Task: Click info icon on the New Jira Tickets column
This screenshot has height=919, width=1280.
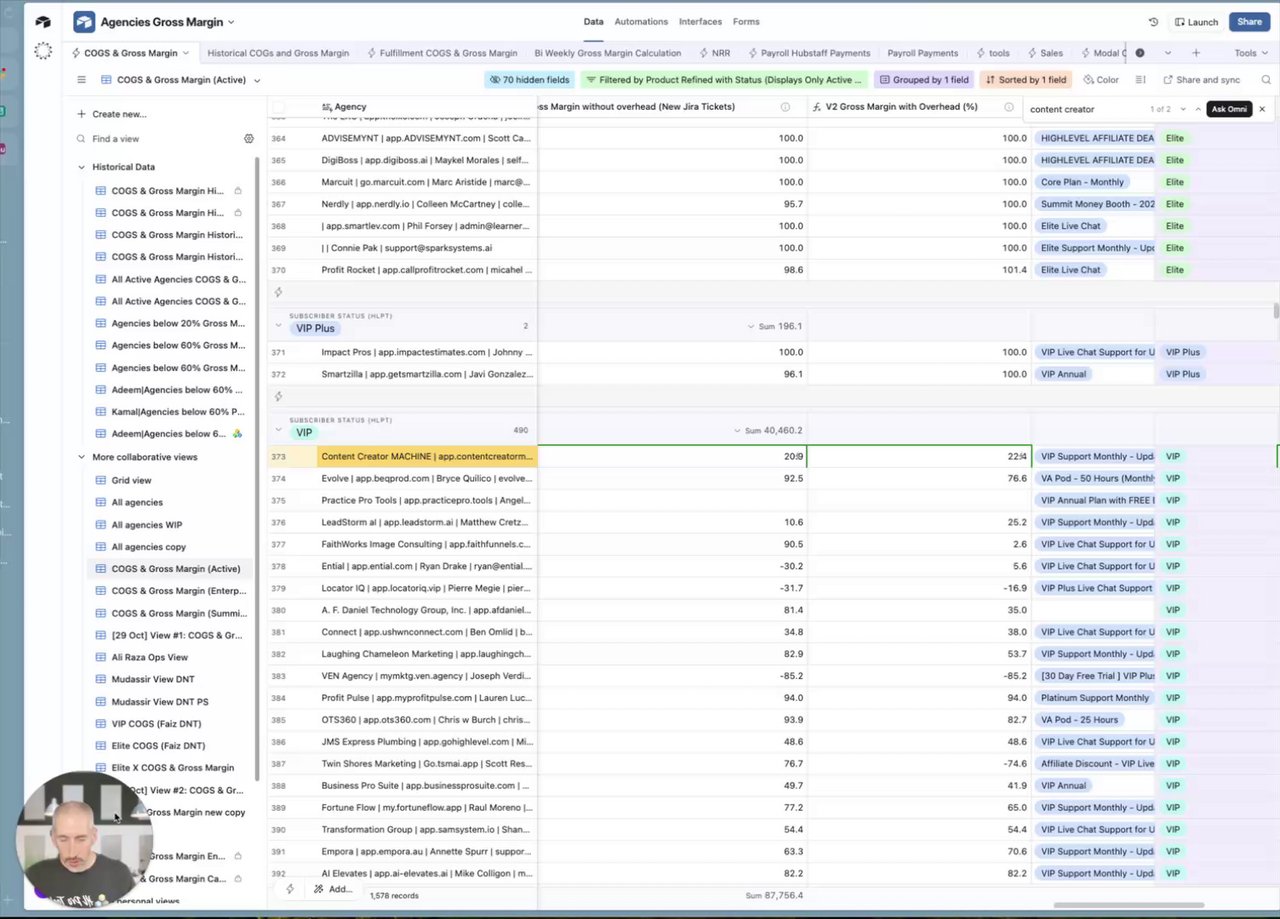Action: pos(785,107)
